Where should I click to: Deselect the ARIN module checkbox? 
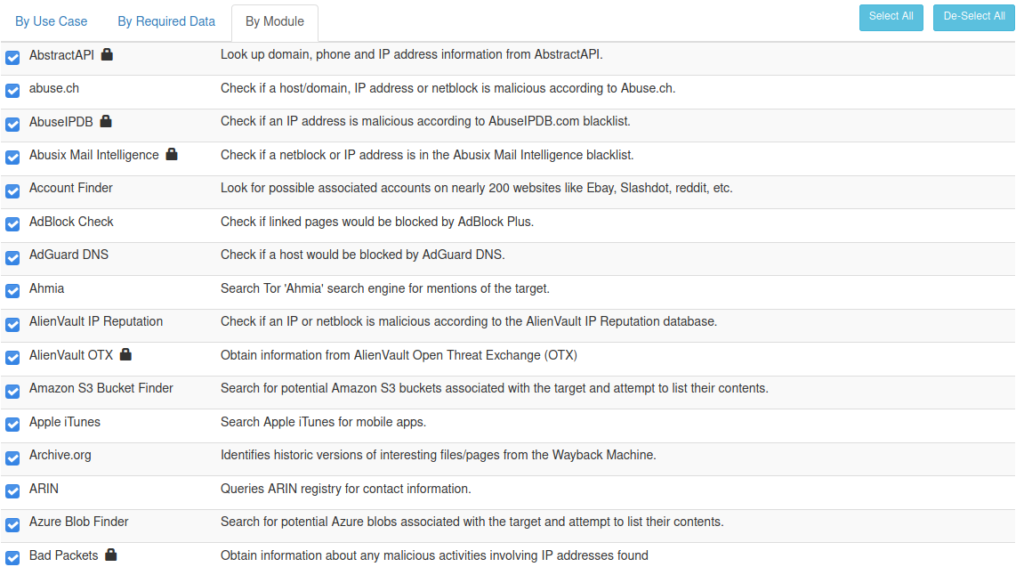[12, 491]
